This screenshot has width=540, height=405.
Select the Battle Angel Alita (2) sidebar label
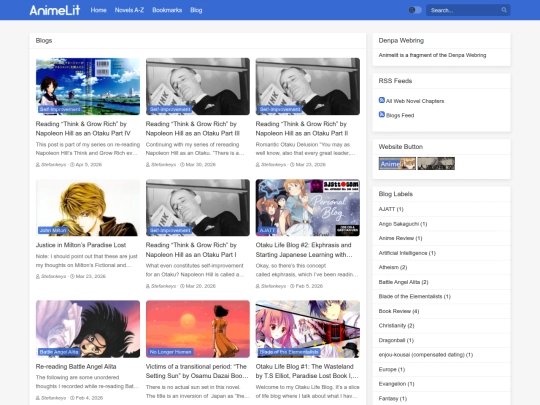tap(403, 282)
